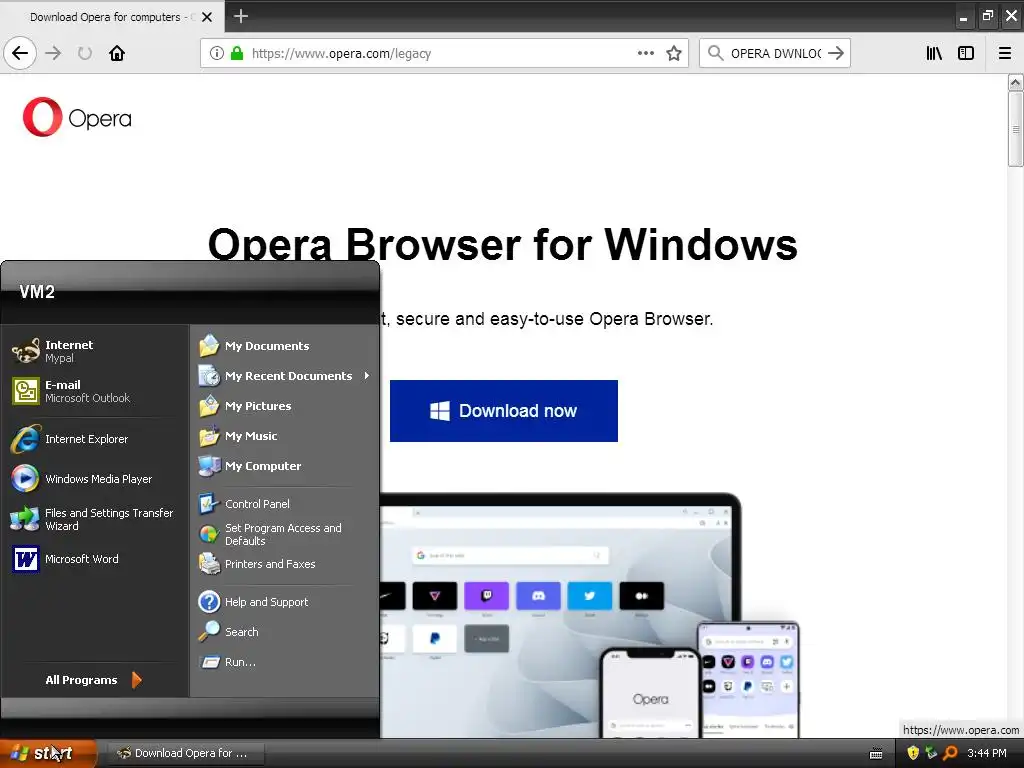1024x768 pixels.
Task: Click the 3:44 PM clock
Action: click(987, 753)
